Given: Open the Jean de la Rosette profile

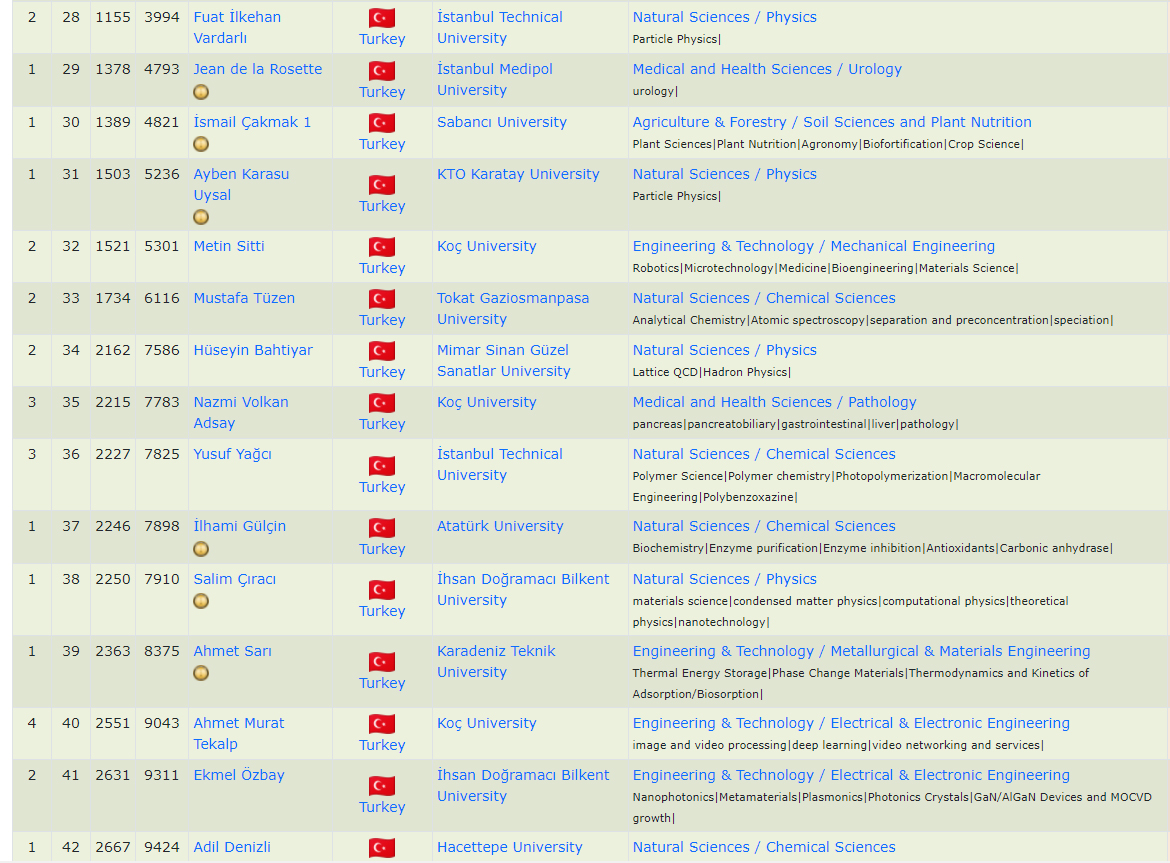Looking at the screenshot, I should (x=257, y=69).
